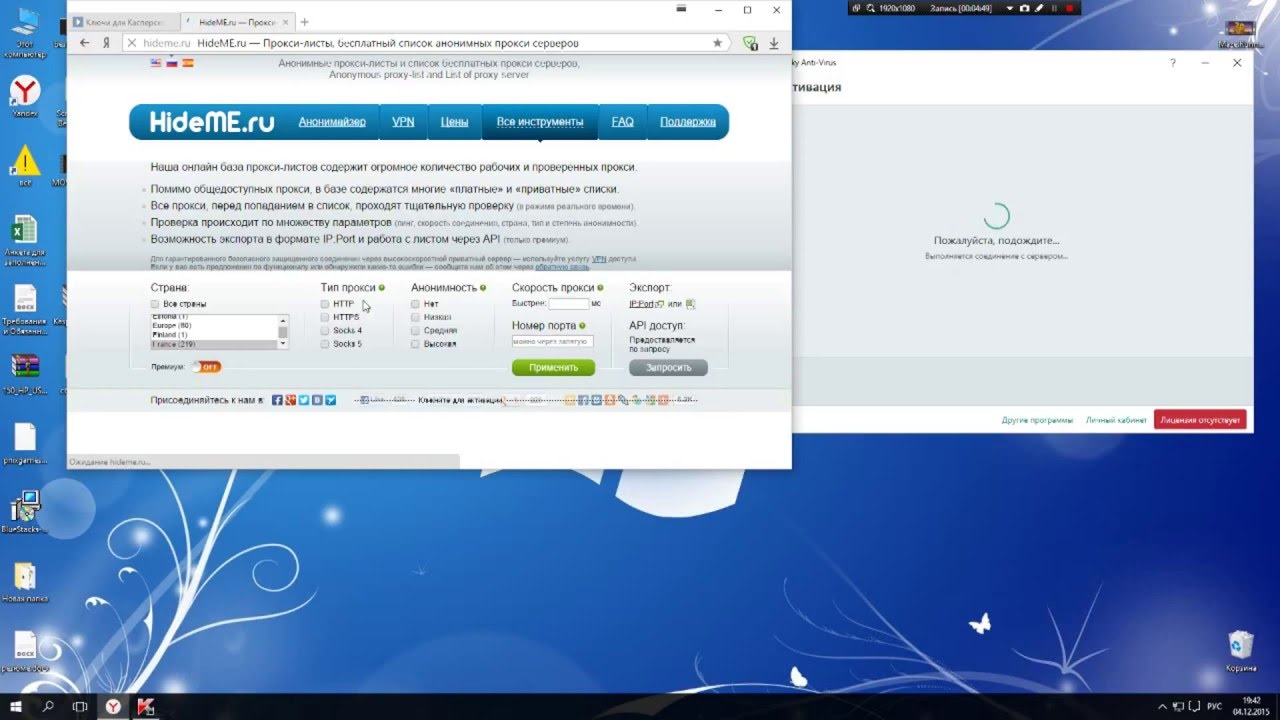
Task: Open a new browser tab with plus
Action: 304,22
